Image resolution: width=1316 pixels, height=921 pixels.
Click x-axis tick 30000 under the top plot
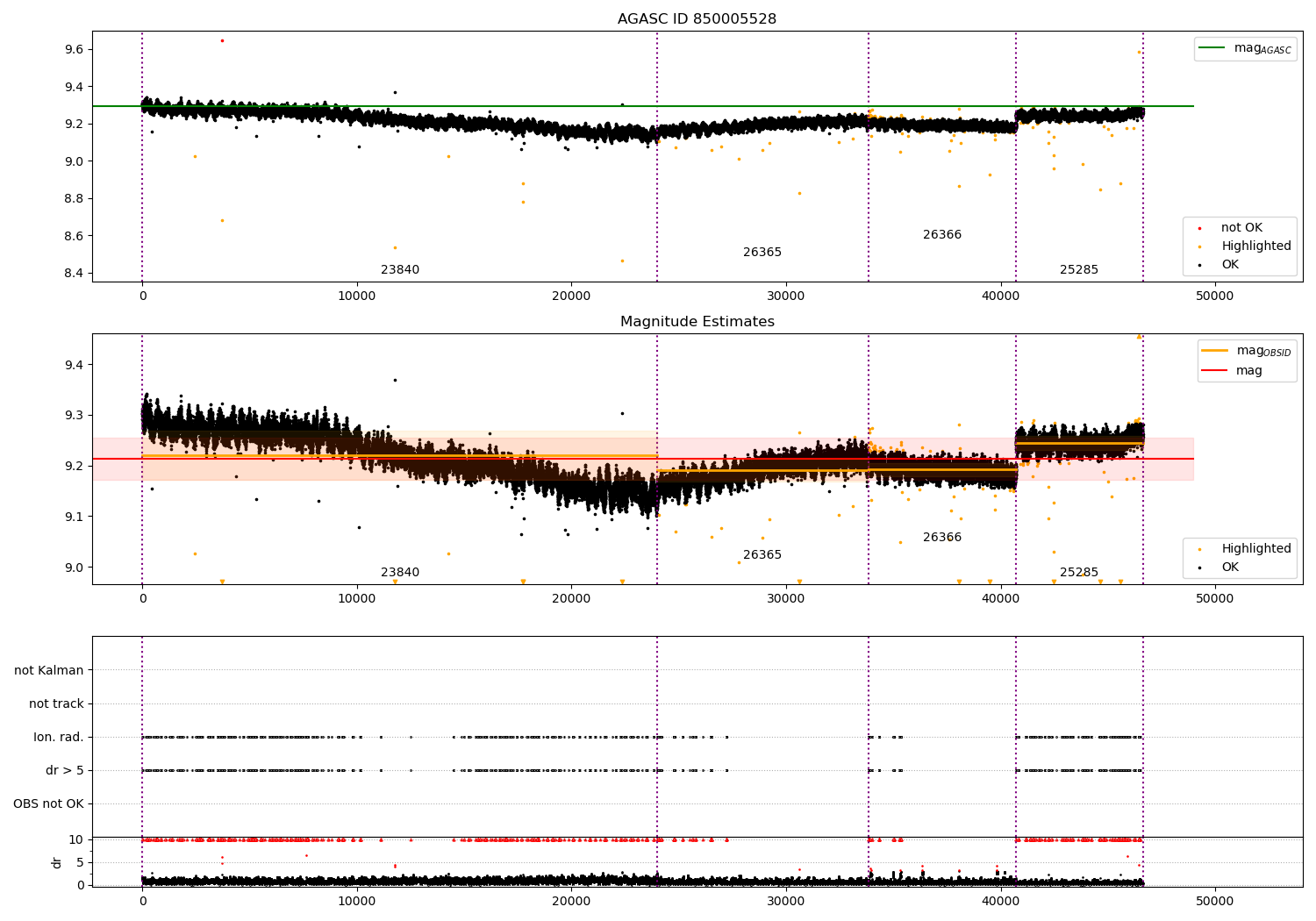pos(785,296)
